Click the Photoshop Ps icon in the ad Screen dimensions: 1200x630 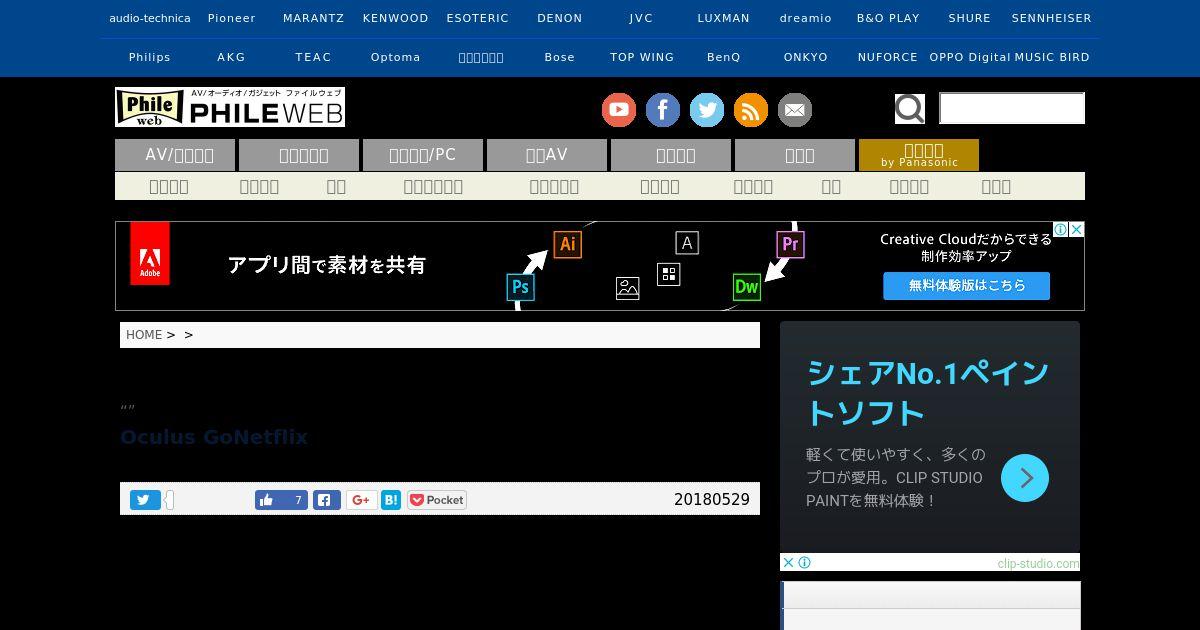(x=520, y=287)
